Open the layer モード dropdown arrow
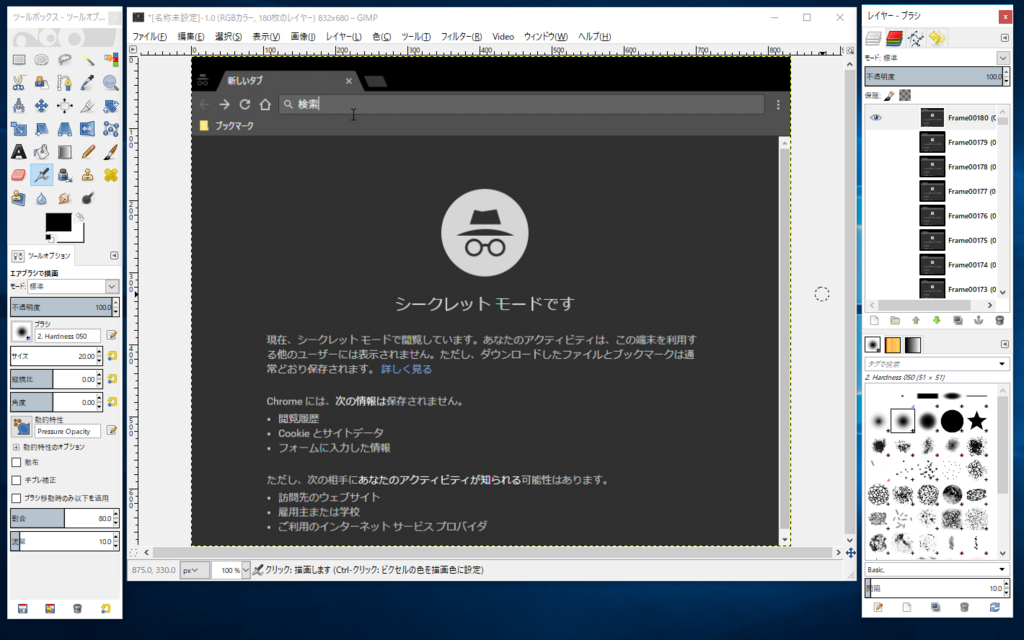 tap(1003, 58)
